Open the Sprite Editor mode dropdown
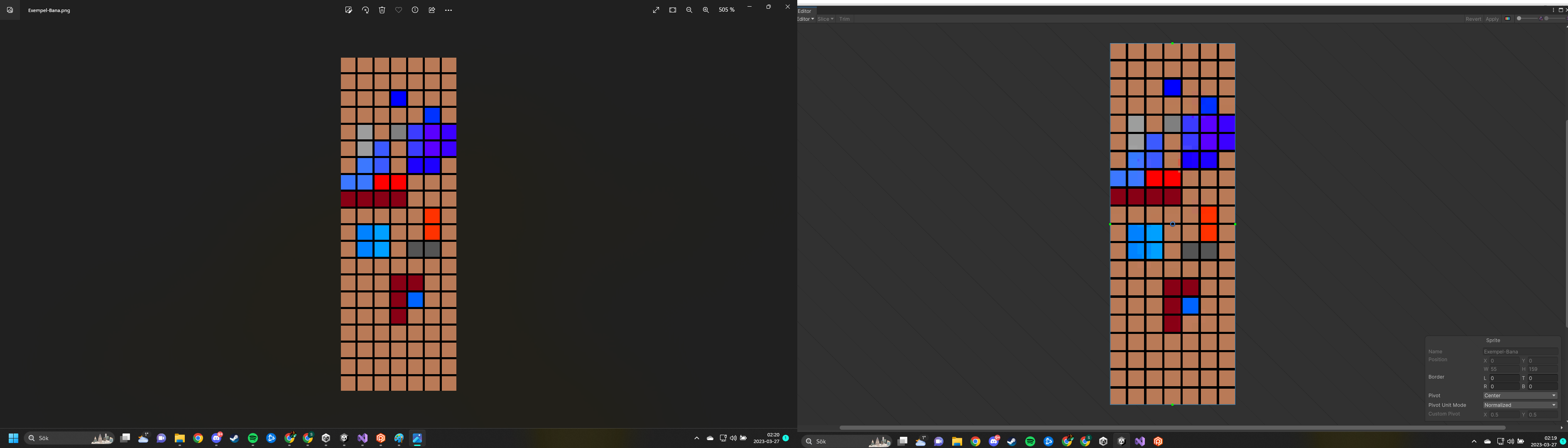Viewport: 1568px width, 448px height. coord(805,19)
